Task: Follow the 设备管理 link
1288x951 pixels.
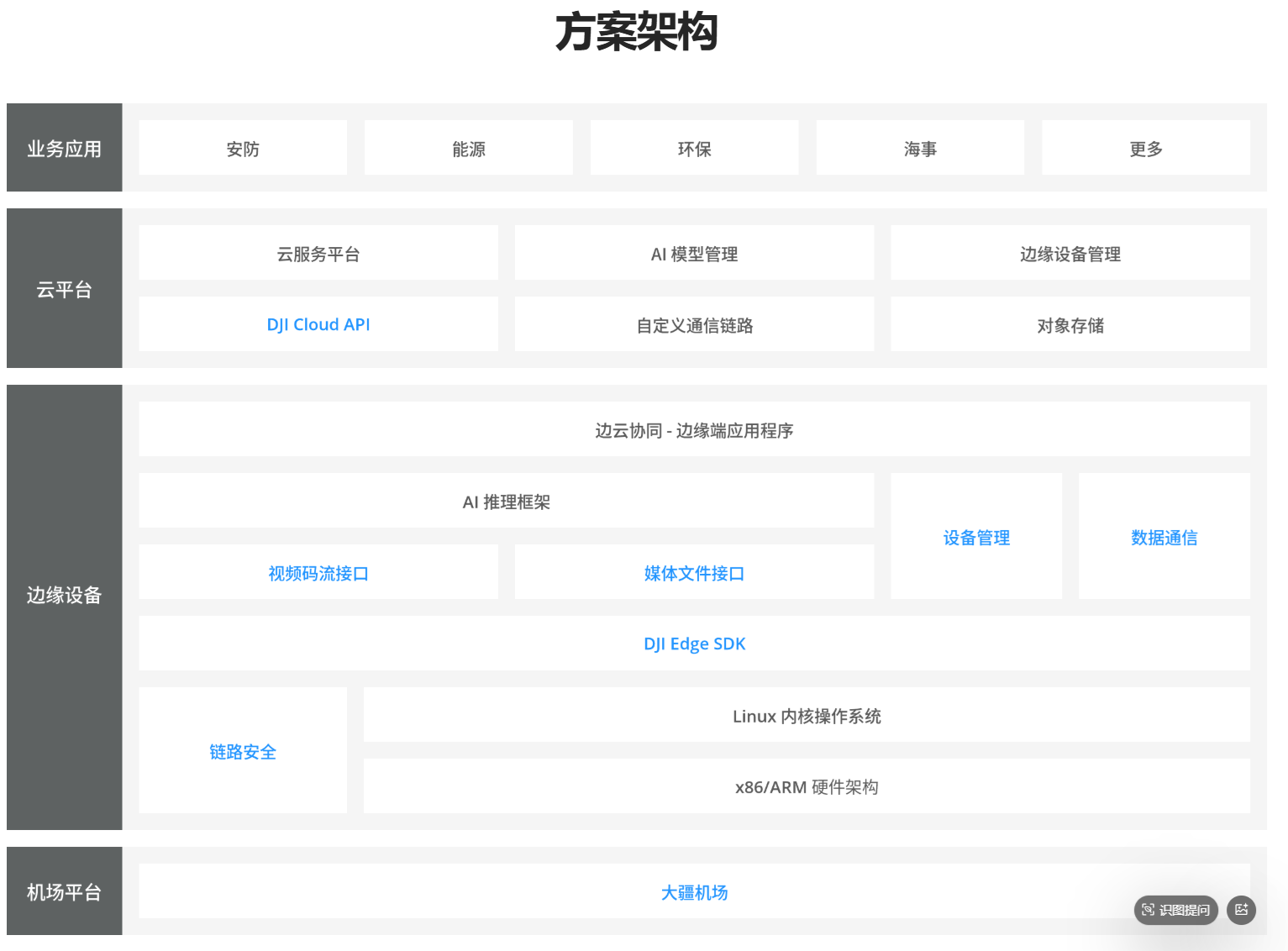Action: click(x=976, y=538)
